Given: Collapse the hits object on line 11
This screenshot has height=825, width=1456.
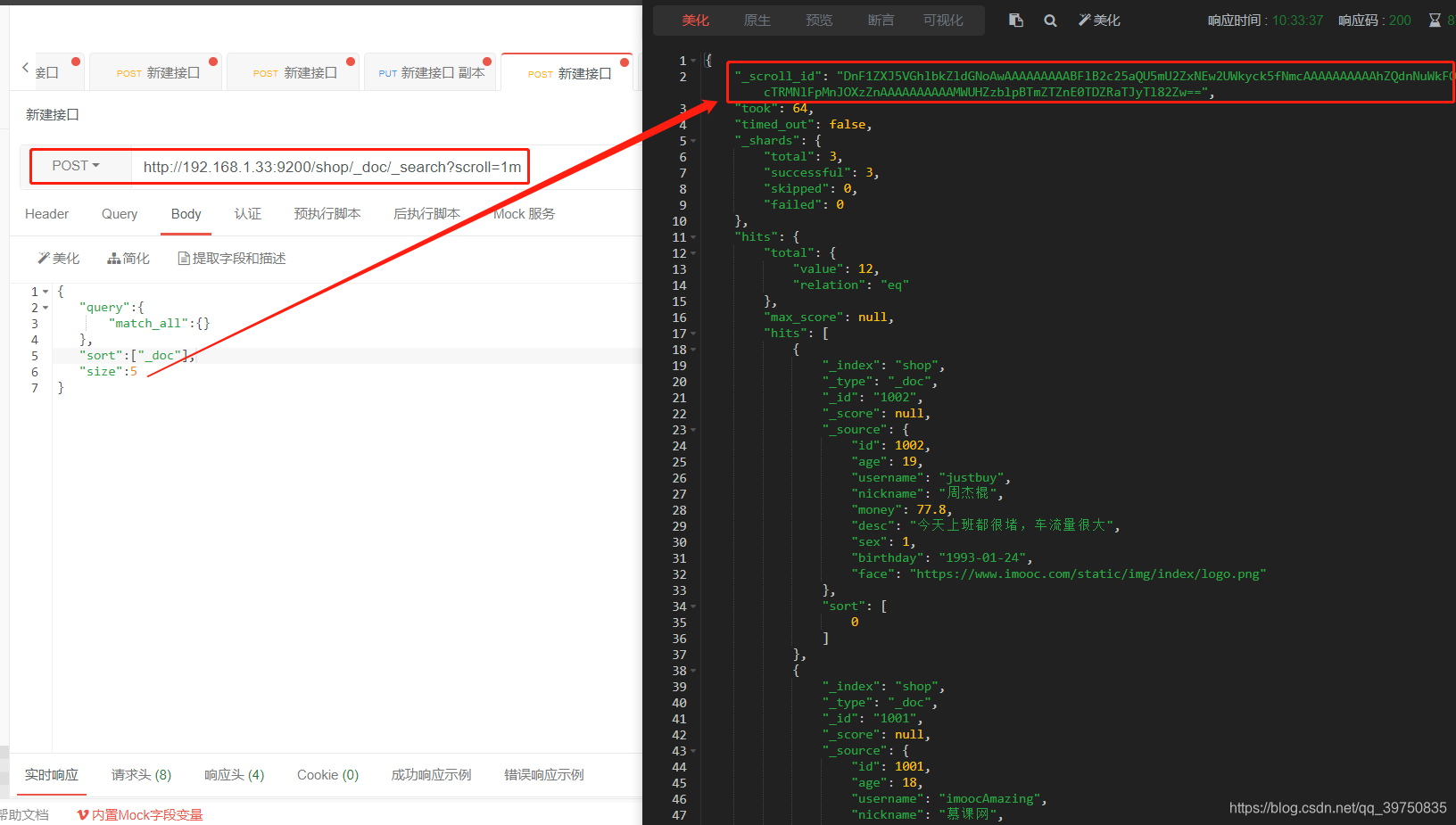Looking at the screenshot, I should tap(692, 236).
